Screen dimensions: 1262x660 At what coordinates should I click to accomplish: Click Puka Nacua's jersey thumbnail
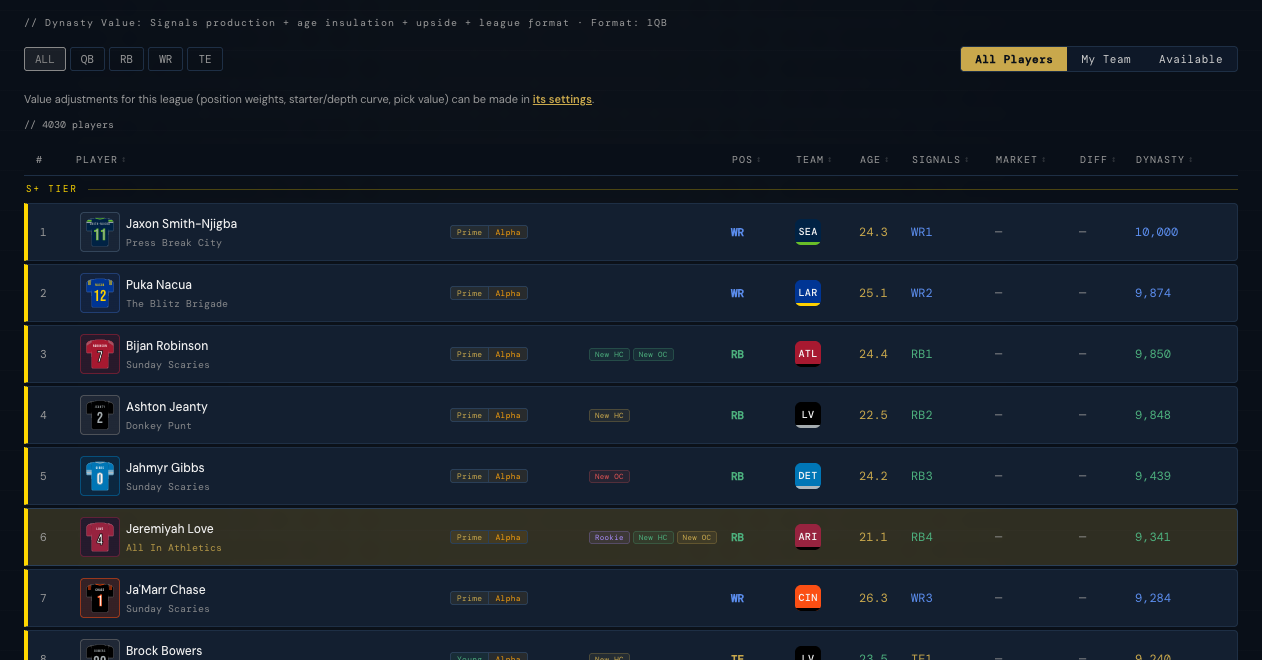pos(100,293)
